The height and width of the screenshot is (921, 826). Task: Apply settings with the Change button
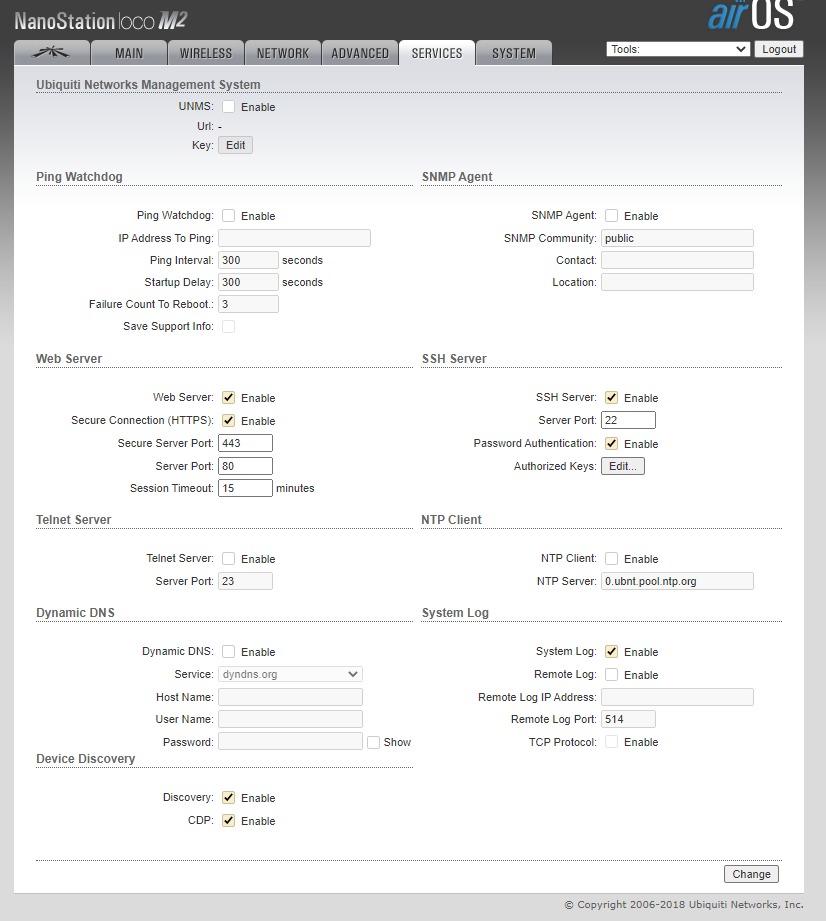click(751, 874)
